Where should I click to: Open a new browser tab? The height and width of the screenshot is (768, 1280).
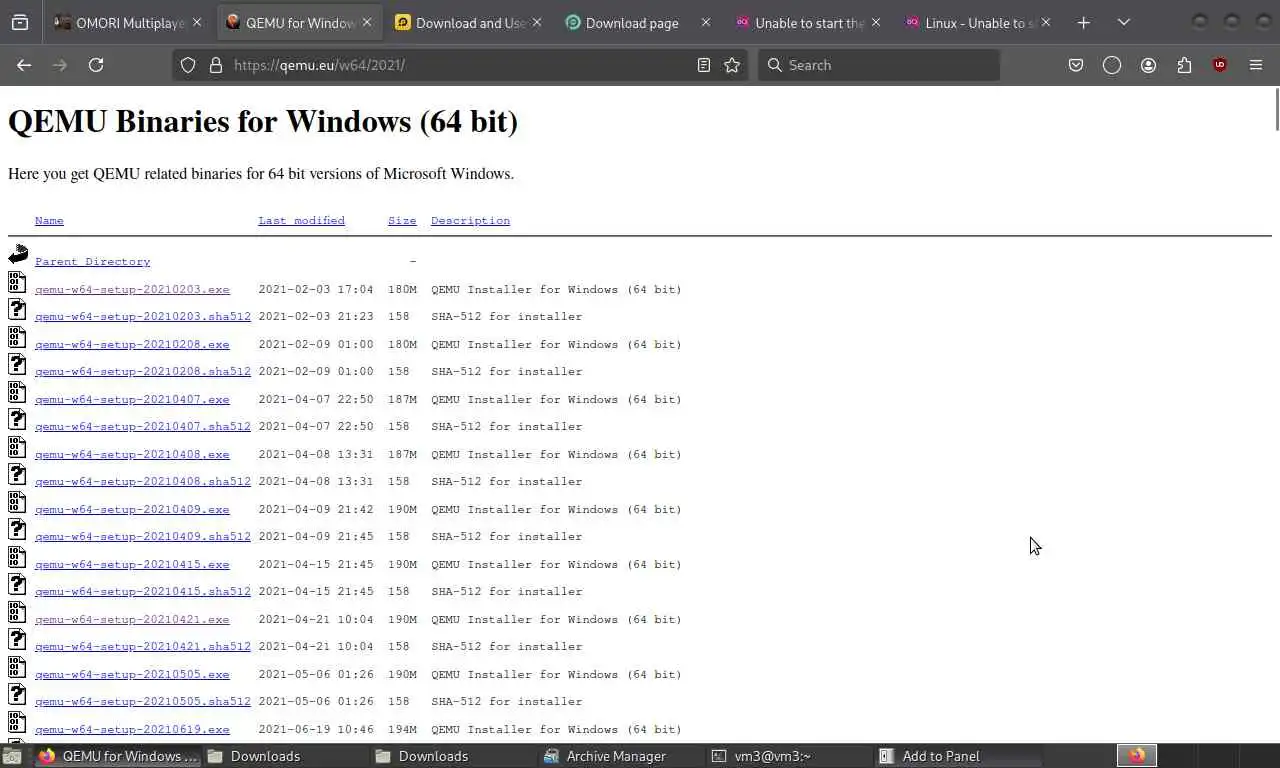pos(1083,22)
